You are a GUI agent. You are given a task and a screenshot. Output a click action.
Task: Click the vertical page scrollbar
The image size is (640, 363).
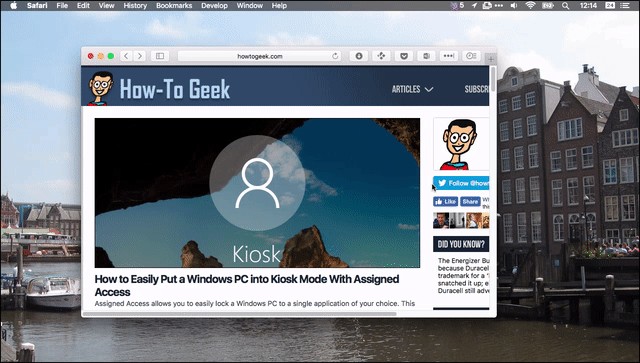coord(493,79)
